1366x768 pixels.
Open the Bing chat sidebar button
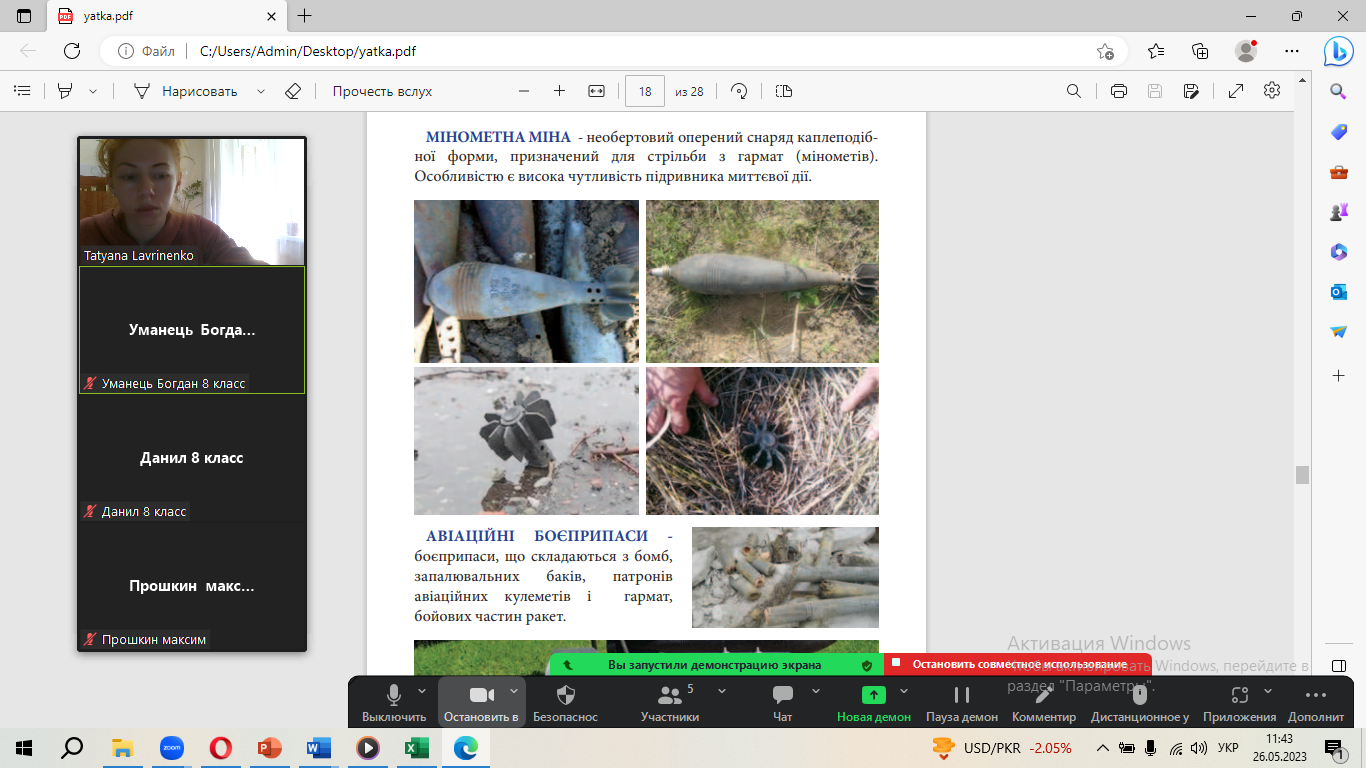point(1339,51)
